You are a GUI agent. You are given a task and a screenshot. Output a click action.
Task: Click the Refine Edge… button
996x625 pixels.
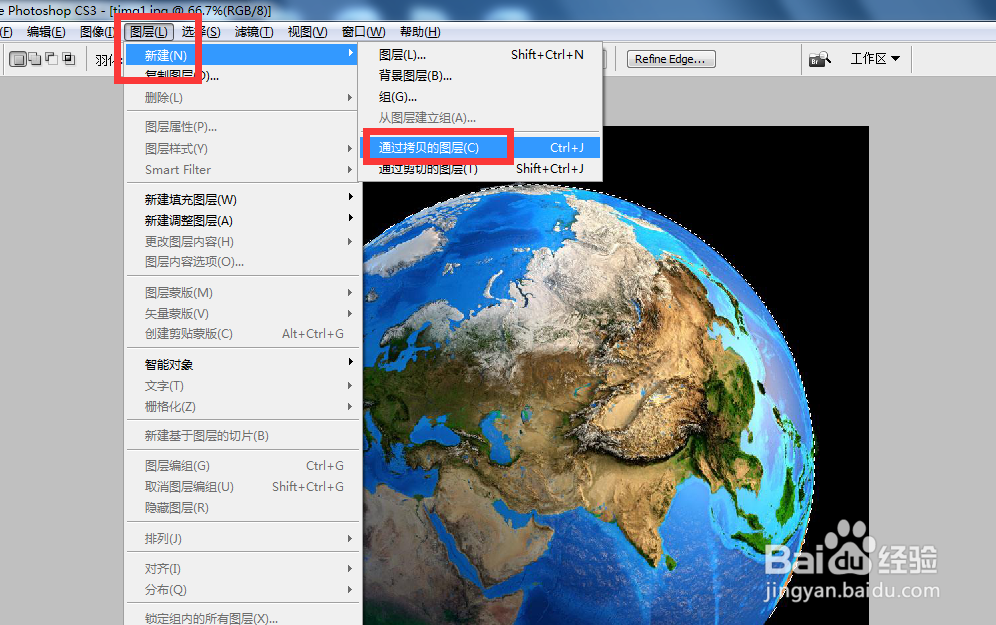(x=671, y=59)
